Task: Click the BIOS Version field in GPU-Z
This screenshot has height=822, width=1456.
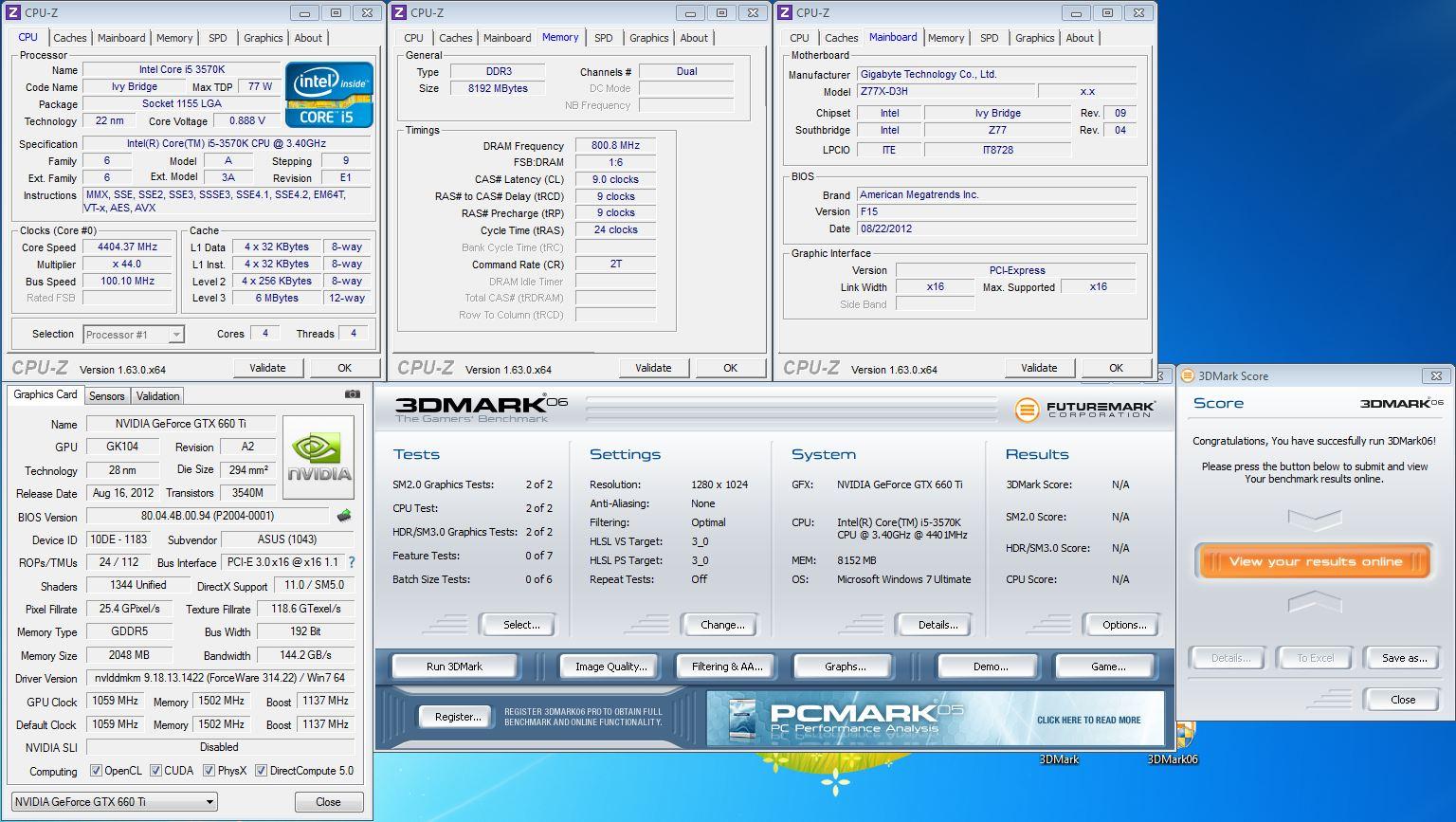Action: (x=209, y=516)
